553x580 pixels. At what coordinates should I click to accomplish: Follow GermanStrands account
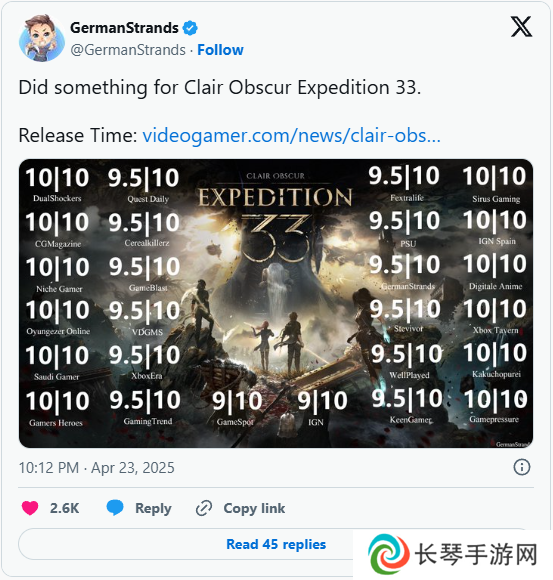point(220,50)
